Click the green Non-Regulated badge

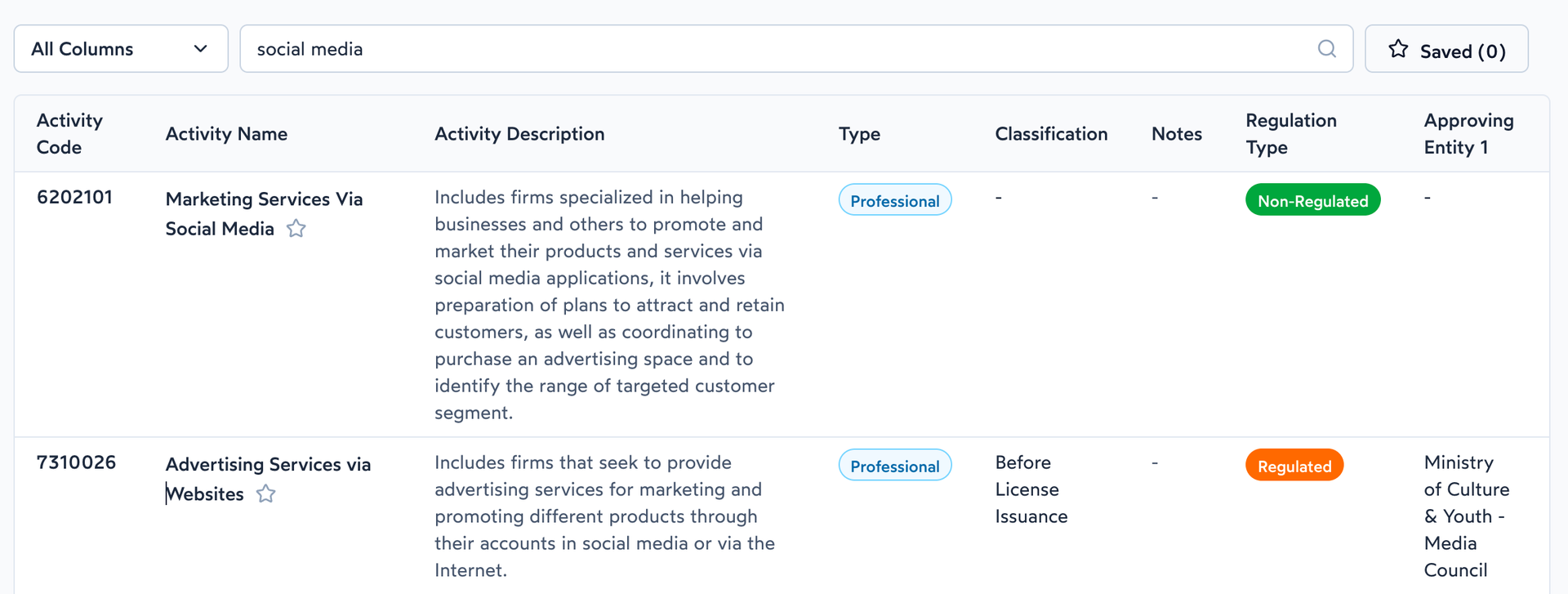1312,199
